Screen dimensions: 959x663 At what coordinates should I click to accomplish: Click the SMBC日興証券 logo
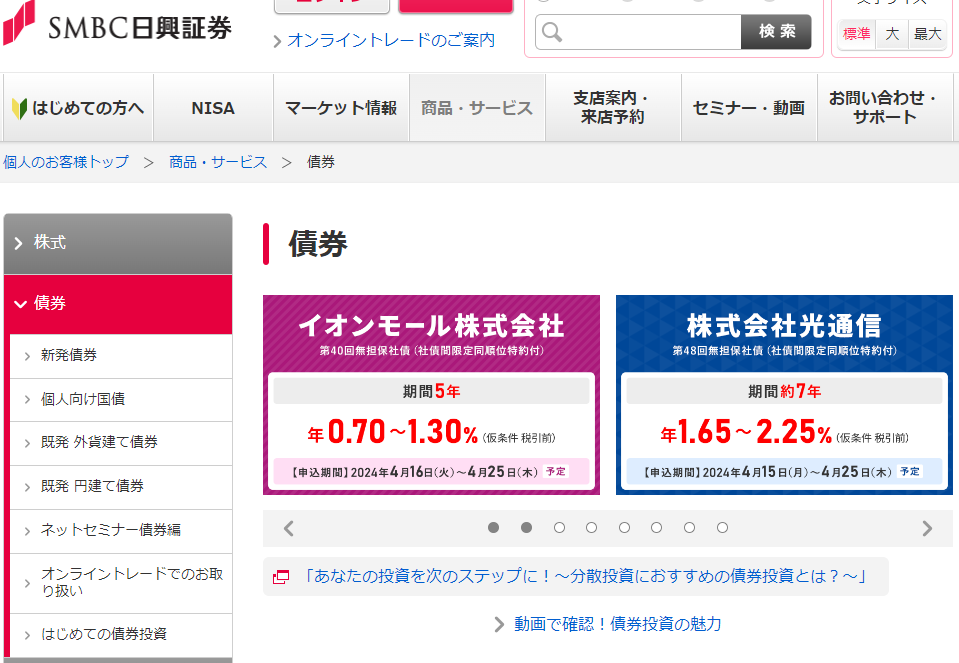pos(117,24)
